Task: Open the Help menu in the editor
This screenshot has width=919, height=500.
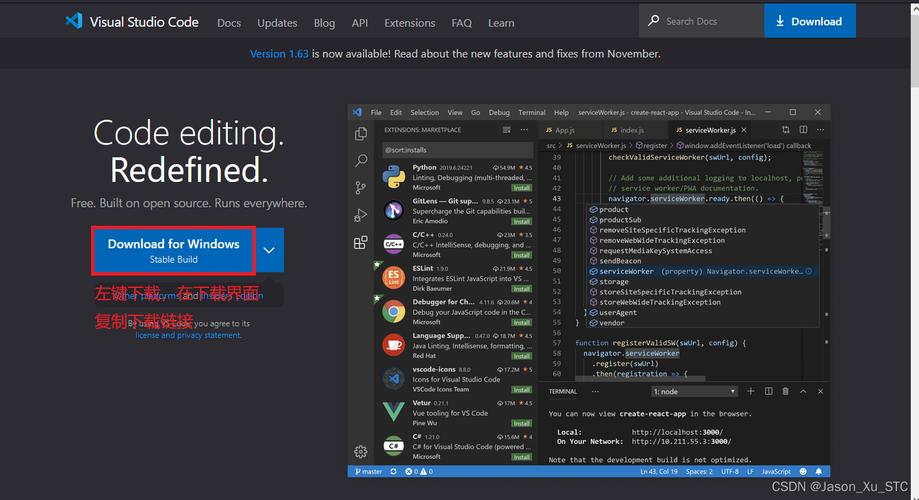Action: [561, 112]
